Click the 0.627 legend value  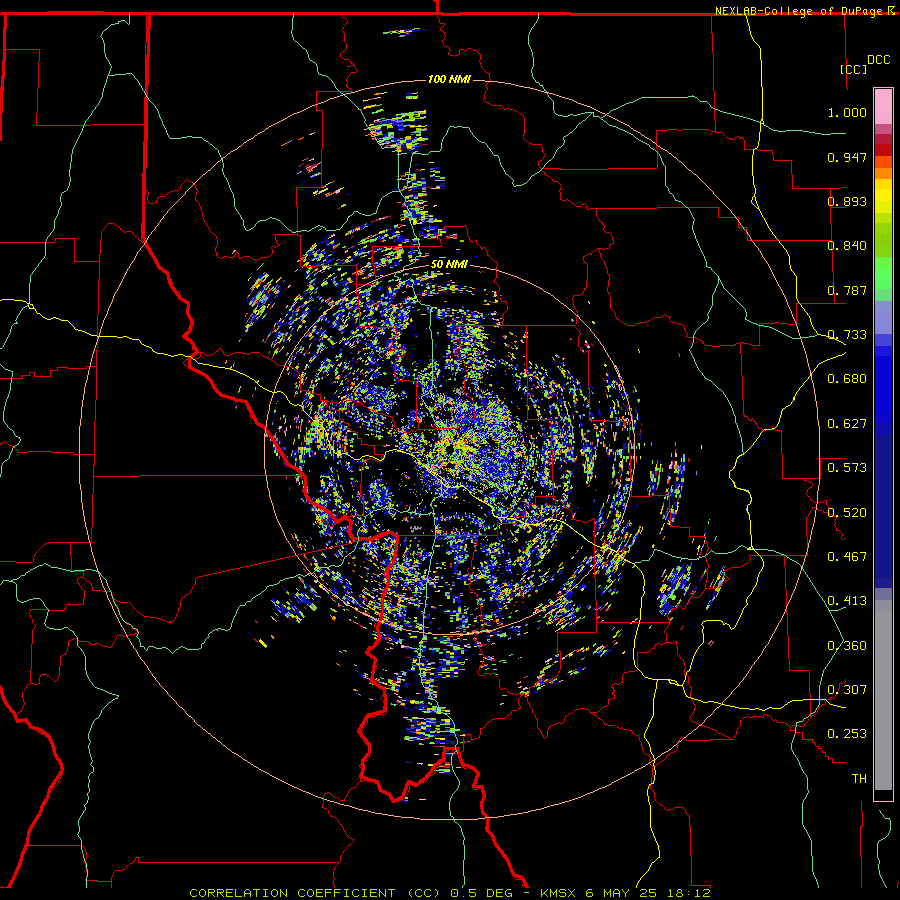(x=847, y=424)
